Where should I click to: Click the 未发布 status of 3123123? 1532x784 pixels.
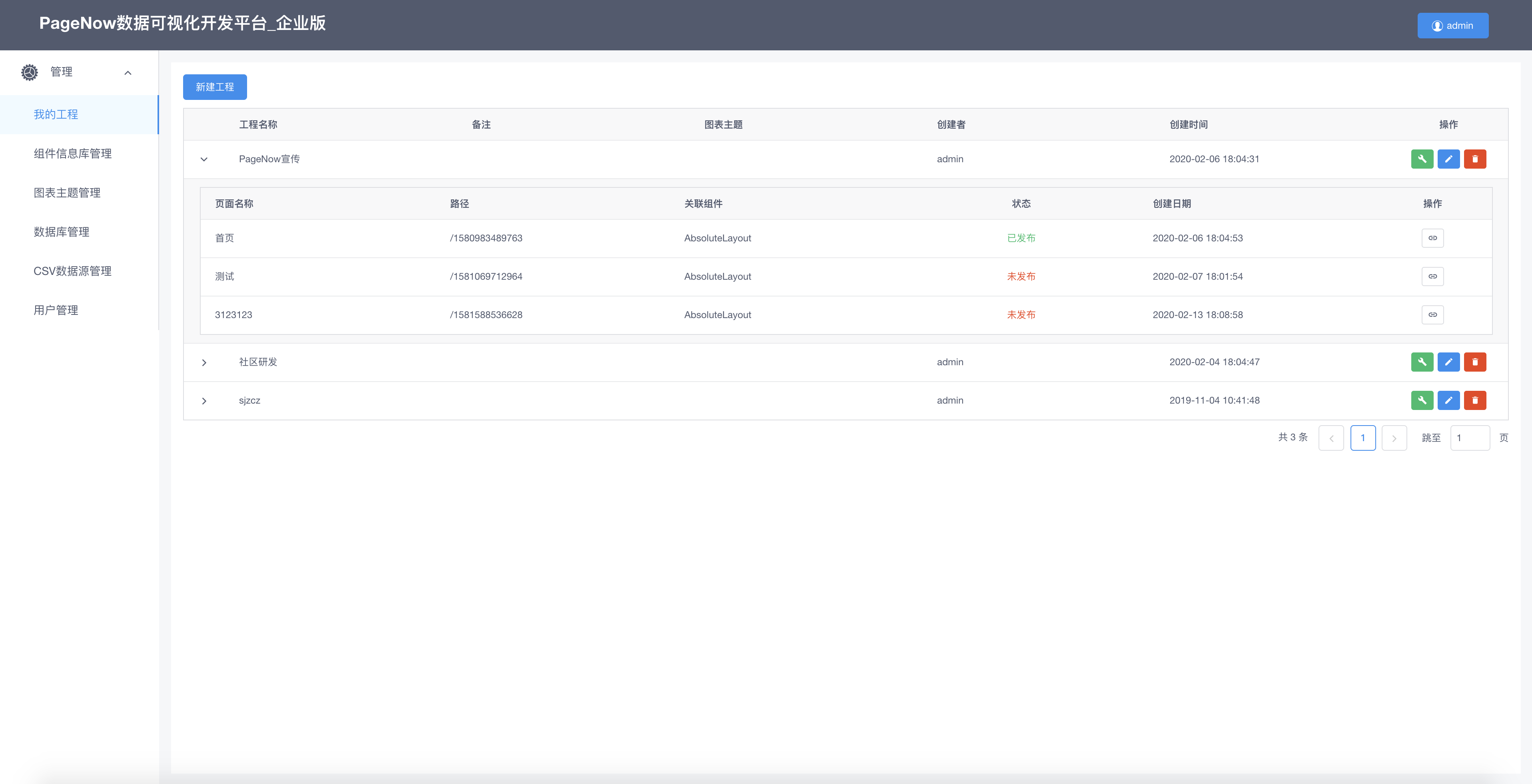(x=1021, y=314)
